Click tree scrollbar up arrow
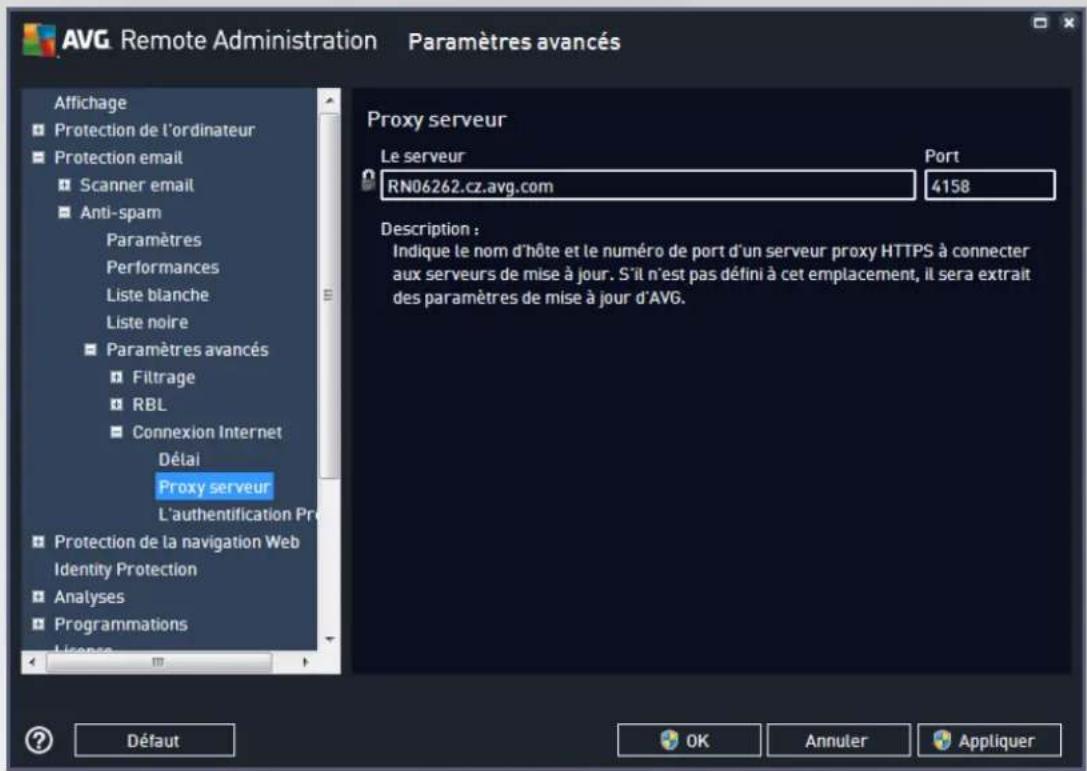Image resolution: width=1087 pixels, height=771 pixels. pyautogui.click(x=329, y=101)
